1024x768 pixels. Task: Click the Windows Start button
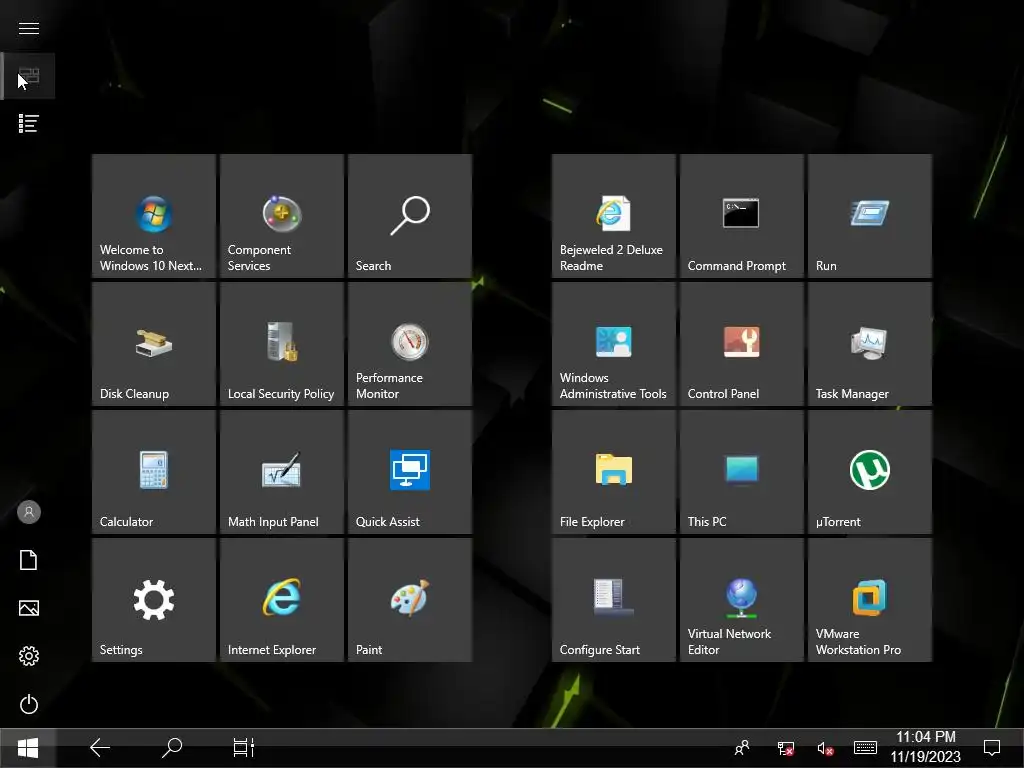(28, 748)
